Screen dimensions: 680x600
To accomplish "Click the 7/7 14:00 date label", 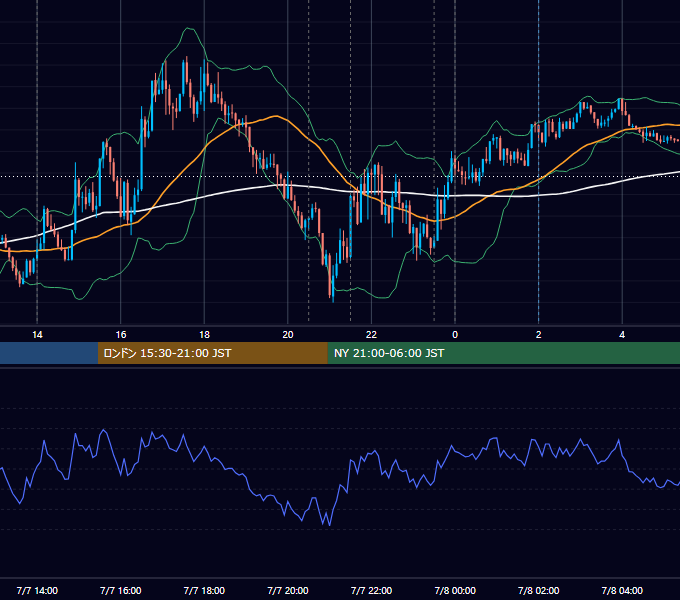I will [x=37, y=590].
